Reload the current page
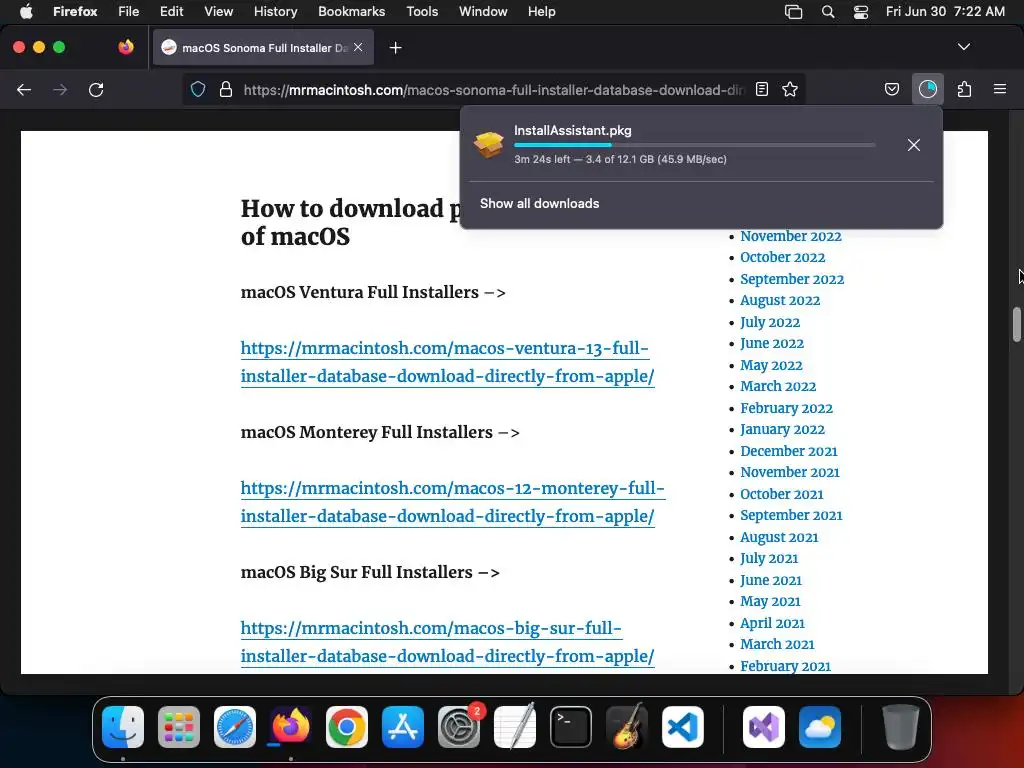The width and height of the screenshot is (1024, 768). coord(96,89)
